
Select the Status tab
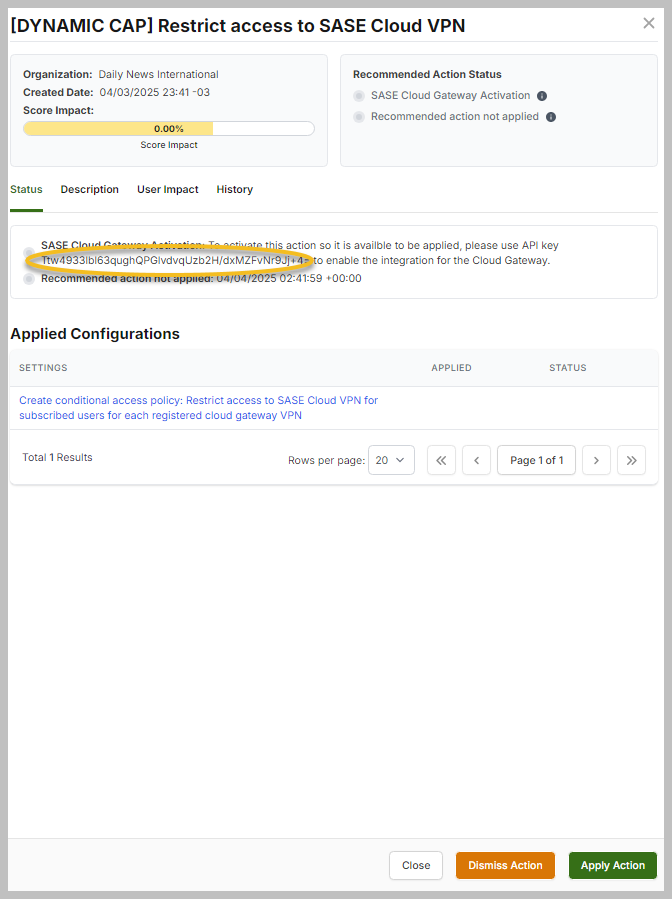coord(26,189)
